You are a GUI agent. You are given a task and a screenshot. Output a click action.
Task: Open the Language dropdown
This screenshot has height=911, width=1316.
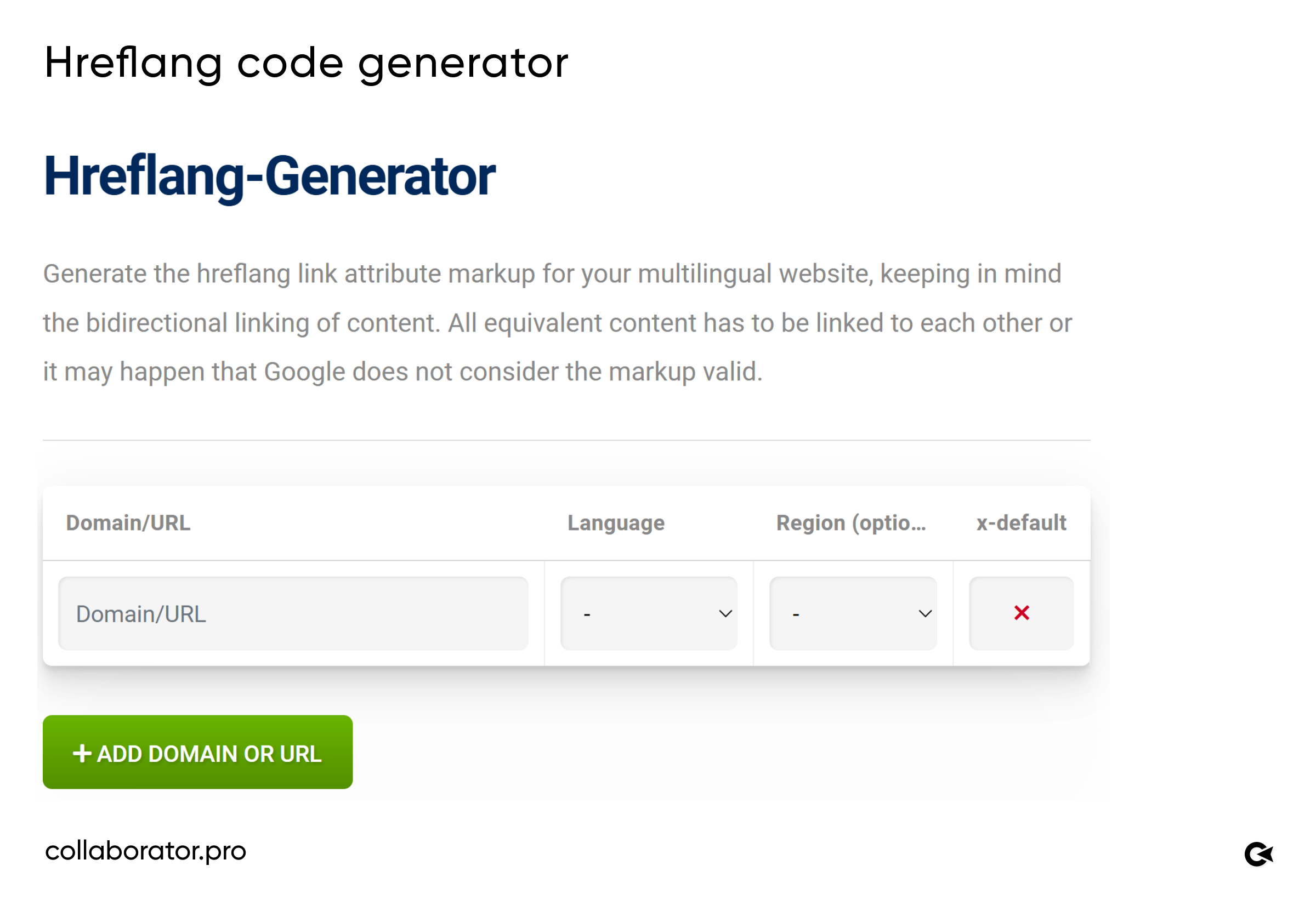click(649, 613)
